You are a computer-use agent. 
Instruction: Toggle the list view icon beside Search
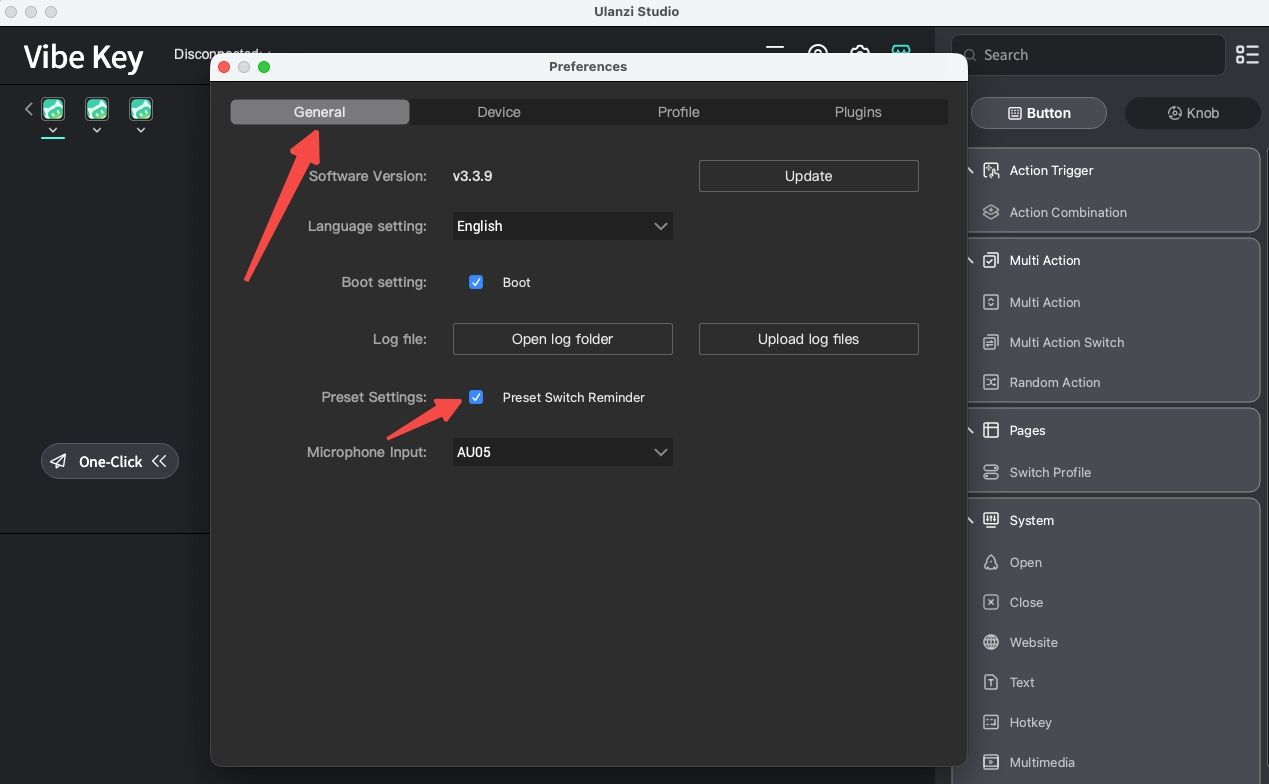pos(1247,55)
